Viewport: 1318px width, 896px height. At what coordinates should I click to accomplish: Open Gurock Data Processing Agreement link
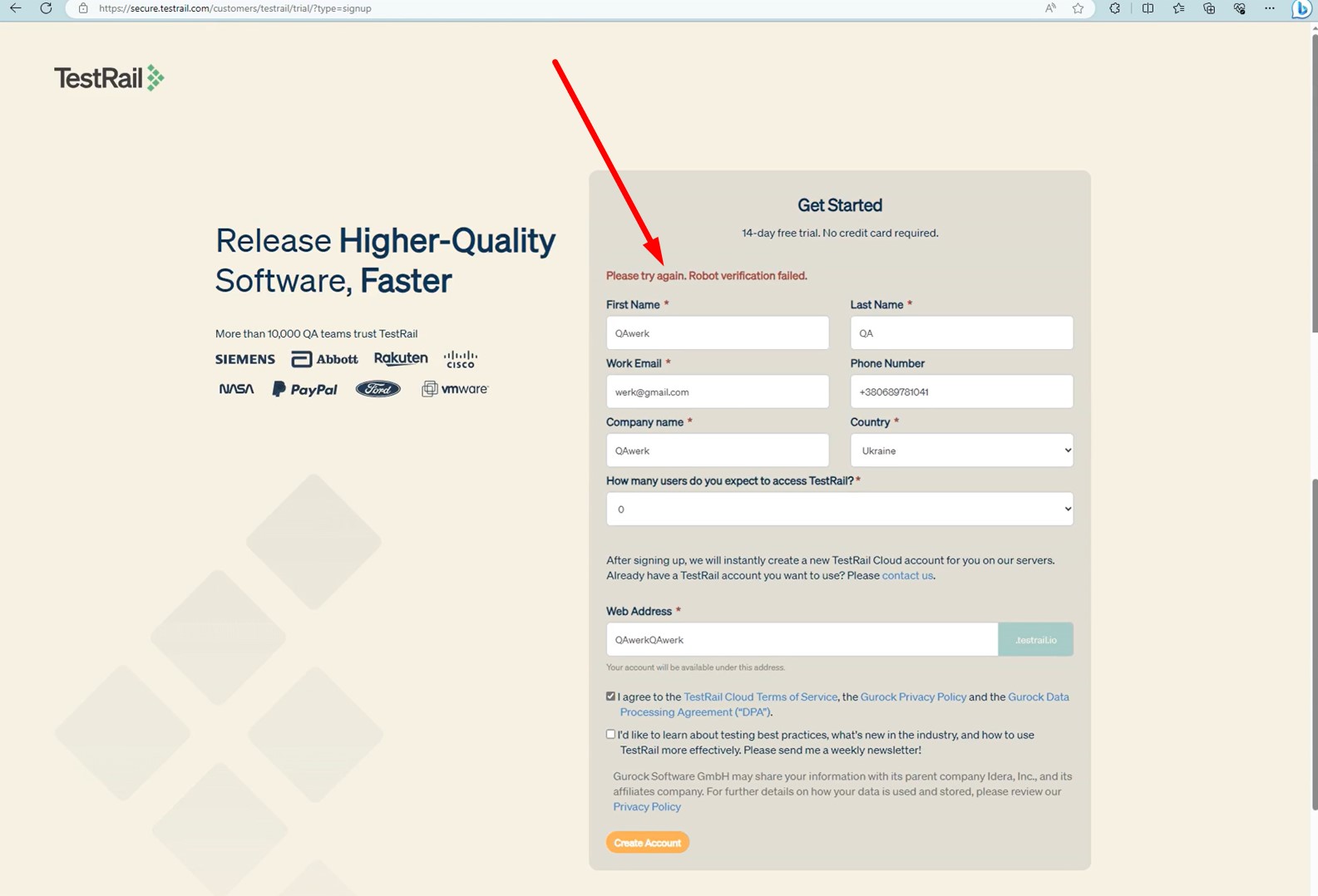(845, 704)
